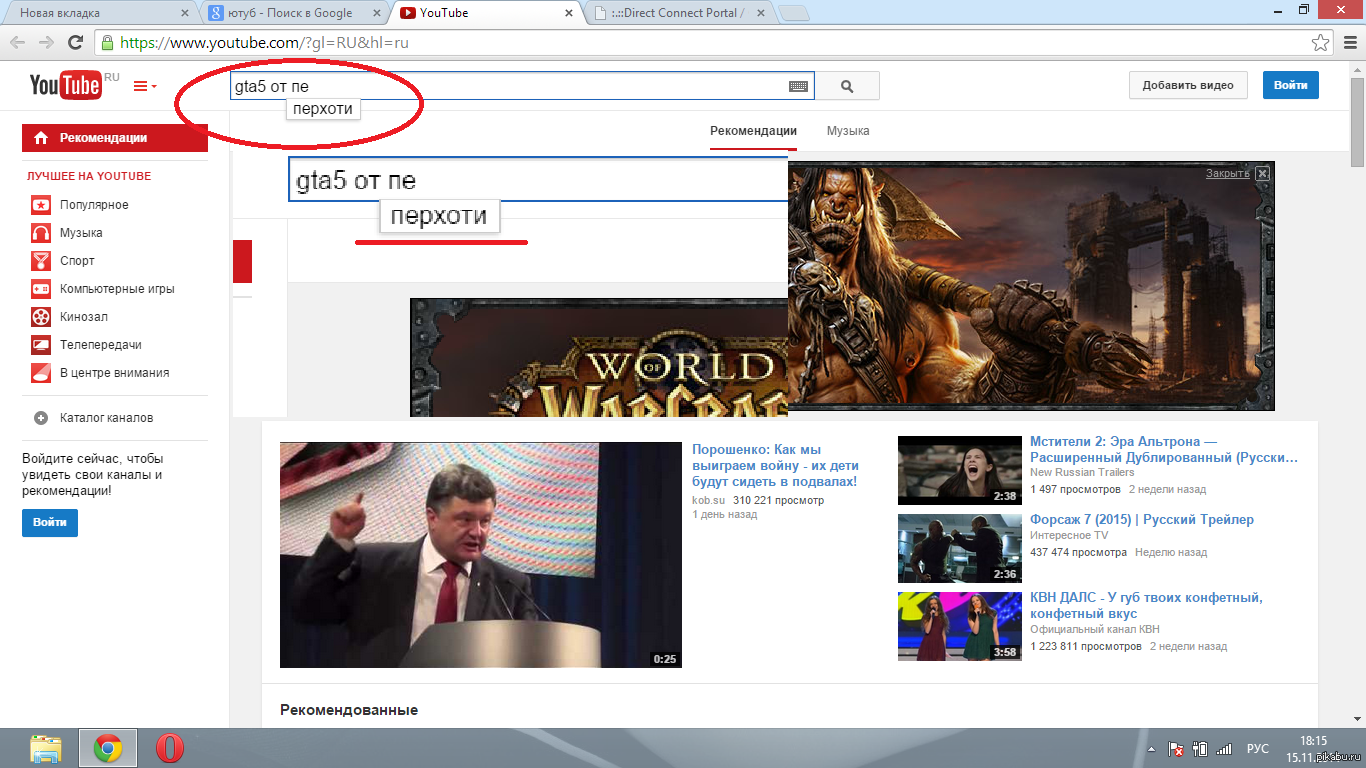Viewport: 1366px width, 768px height.
Task: Click the 'Добавить видео' button
Action: (1188, 85)
